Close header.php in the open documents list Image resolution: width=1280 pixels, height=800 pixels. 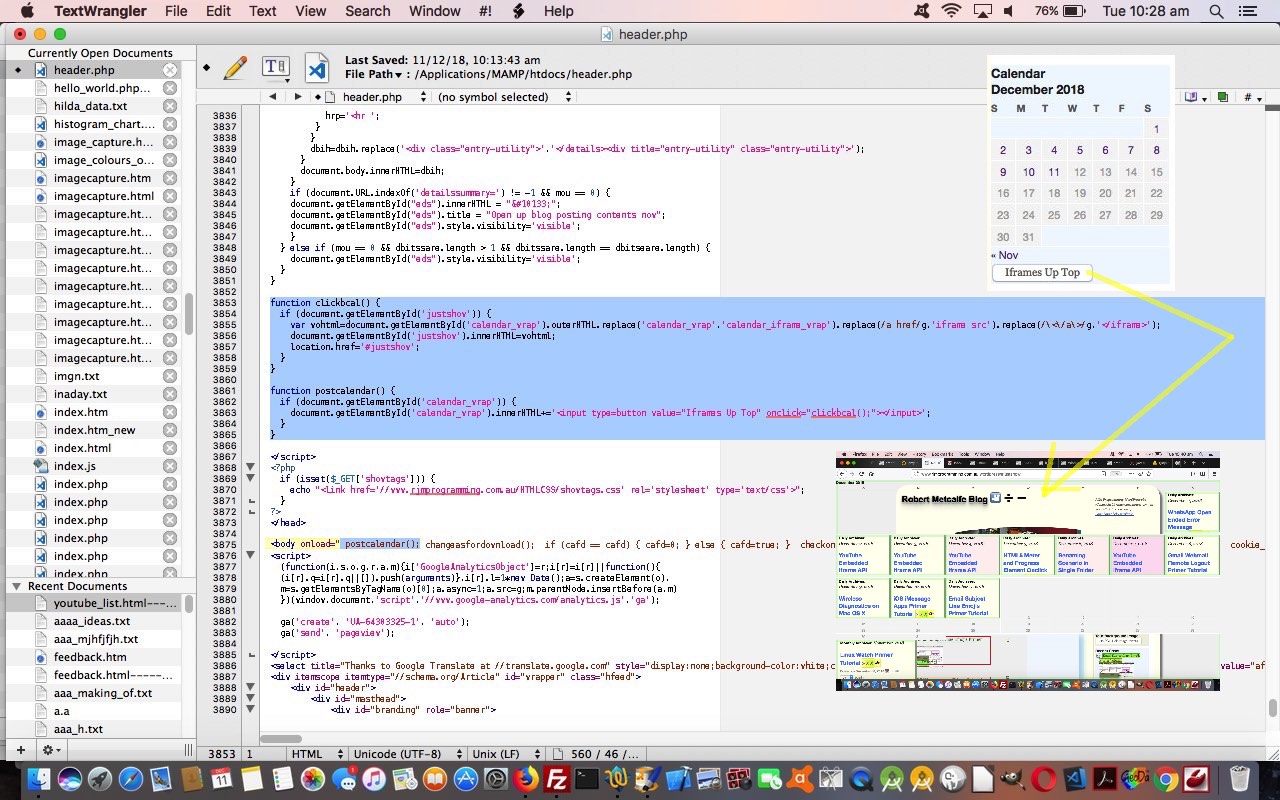[x=170, y=70]
